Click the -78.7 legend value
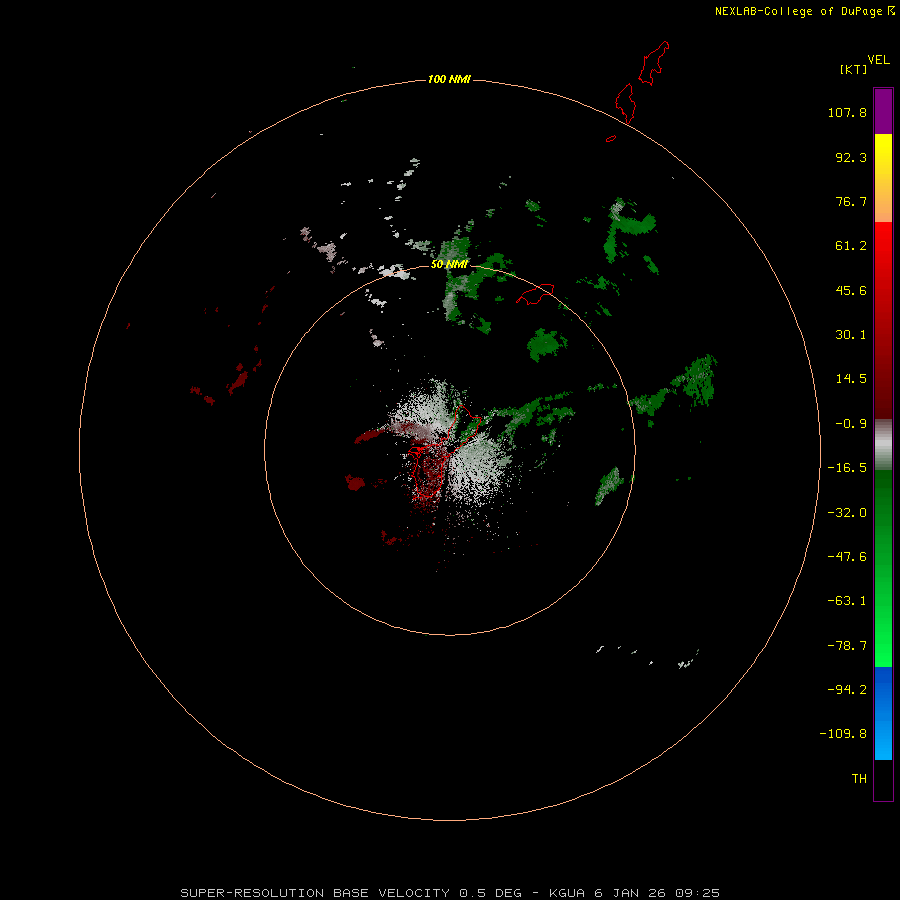 coord(847,646)
